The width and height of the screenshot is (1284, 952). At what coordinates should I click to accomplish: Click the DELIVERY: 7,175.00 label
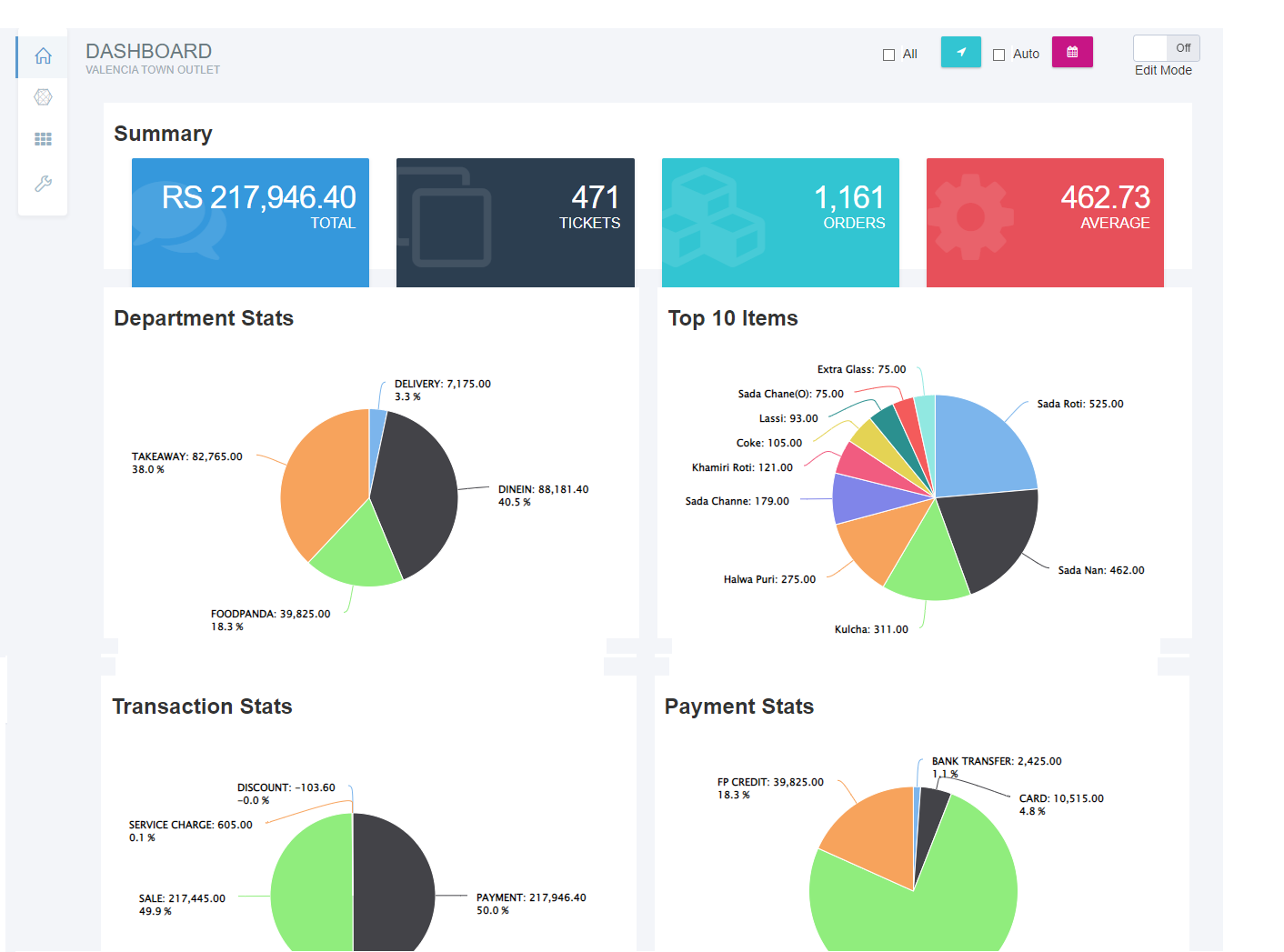tap(442, 384)
